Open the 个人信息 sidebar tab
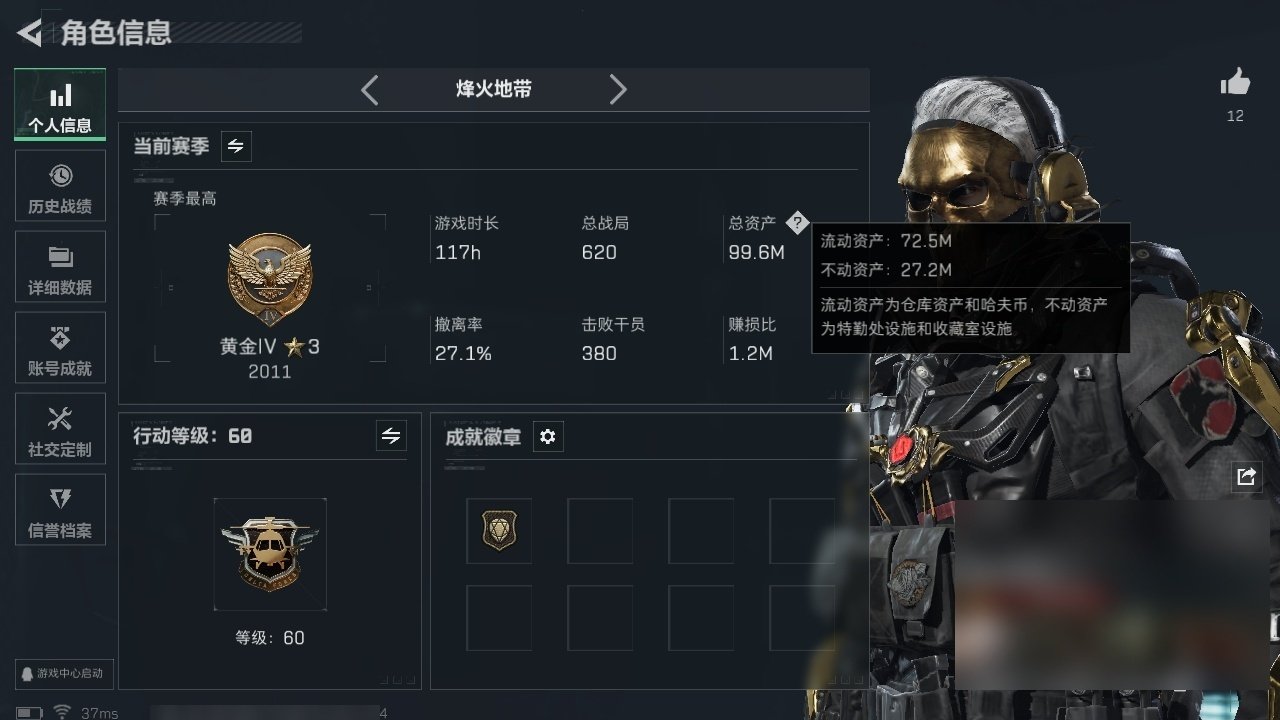The image size is (1280, 720). pos(60,105)
